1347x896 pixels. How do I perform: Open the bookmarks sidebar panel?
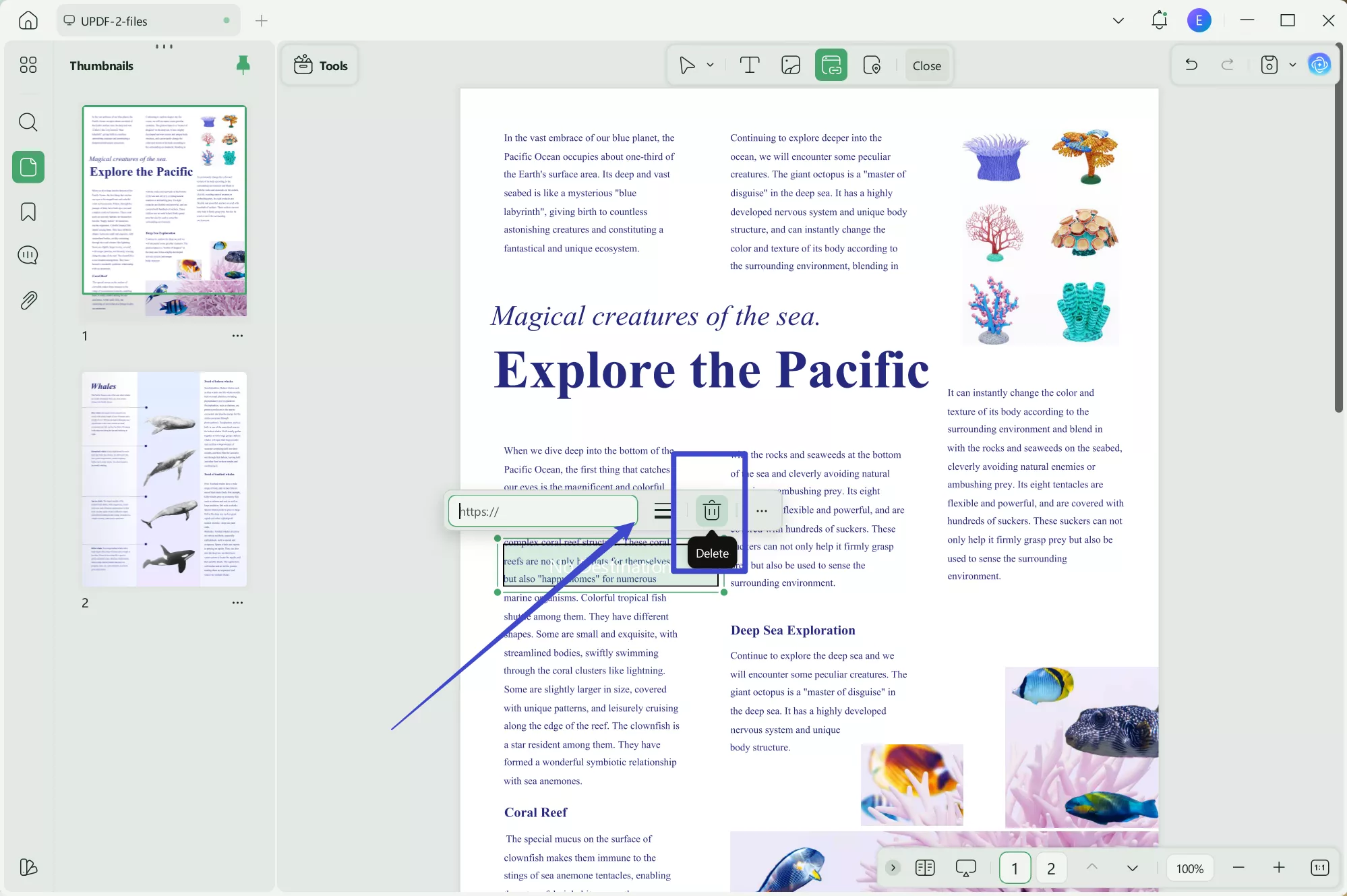(28, 212)
